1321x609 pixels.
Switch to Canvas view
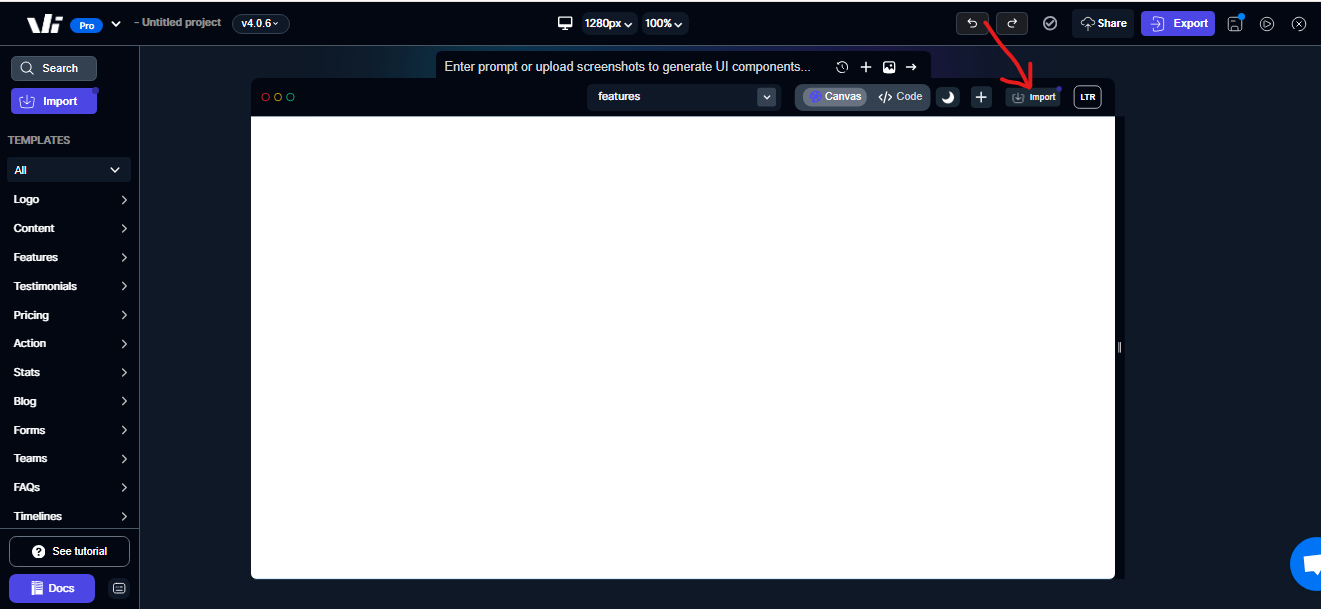click(835, 97)
